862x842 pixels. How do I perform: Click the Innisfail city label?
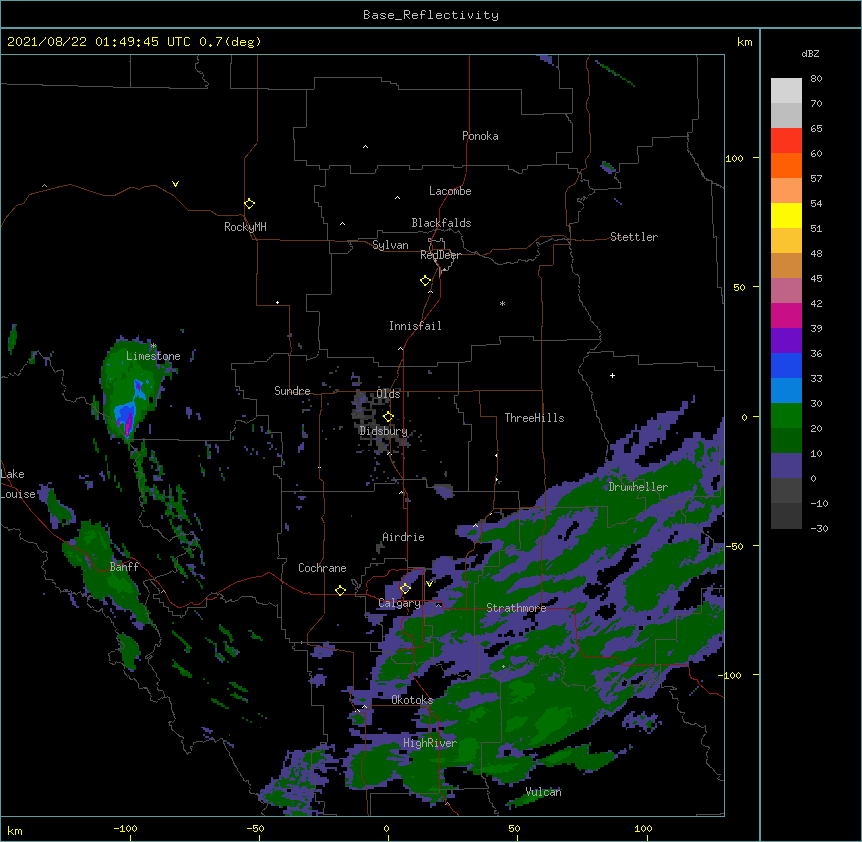415,326
